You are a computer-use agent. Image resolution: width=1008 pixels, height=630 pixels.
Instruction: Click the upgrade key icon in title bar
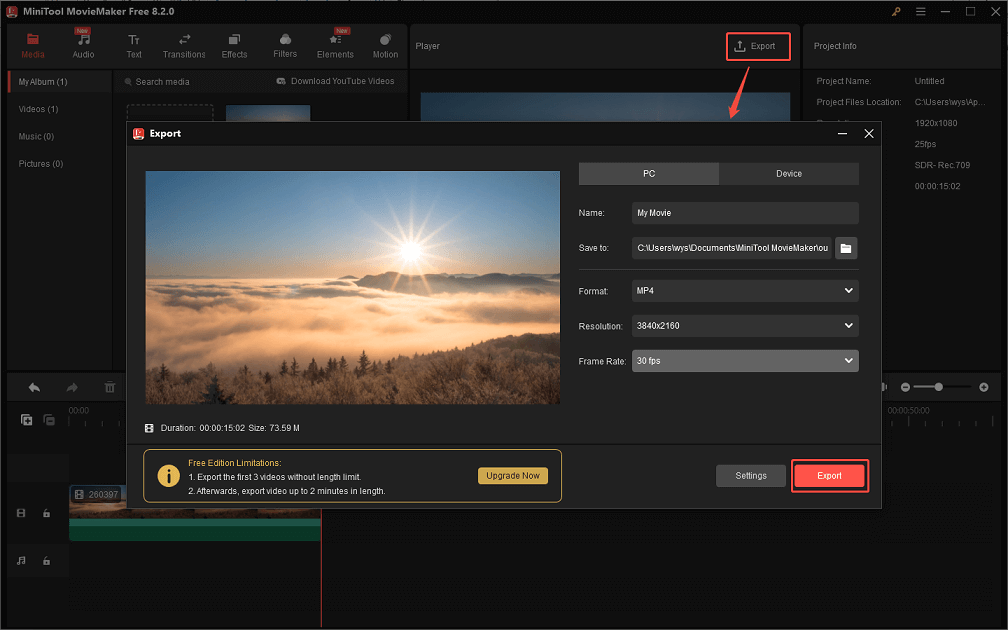[x=896, y=12]
